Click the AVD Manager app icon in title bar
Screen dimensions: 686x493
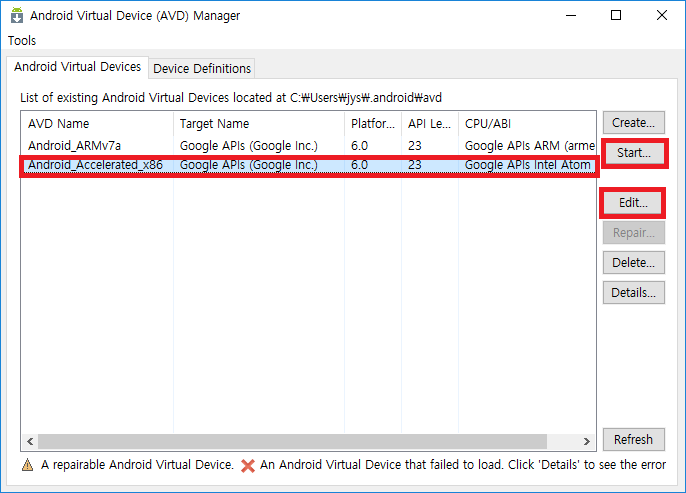tap(17, 15)
